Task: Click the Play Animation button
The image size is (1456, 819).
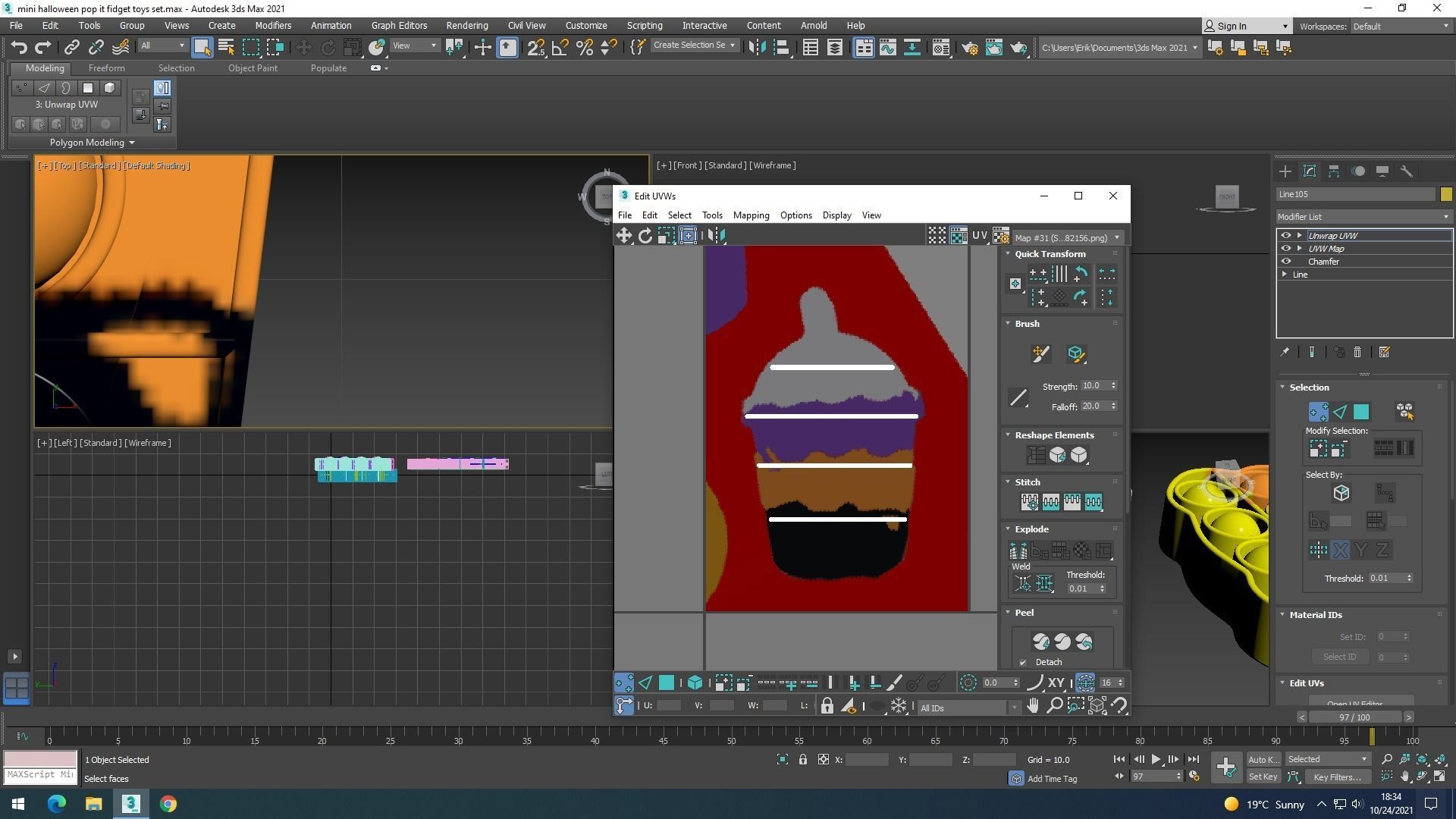Action: click(x=1156, y=759)
